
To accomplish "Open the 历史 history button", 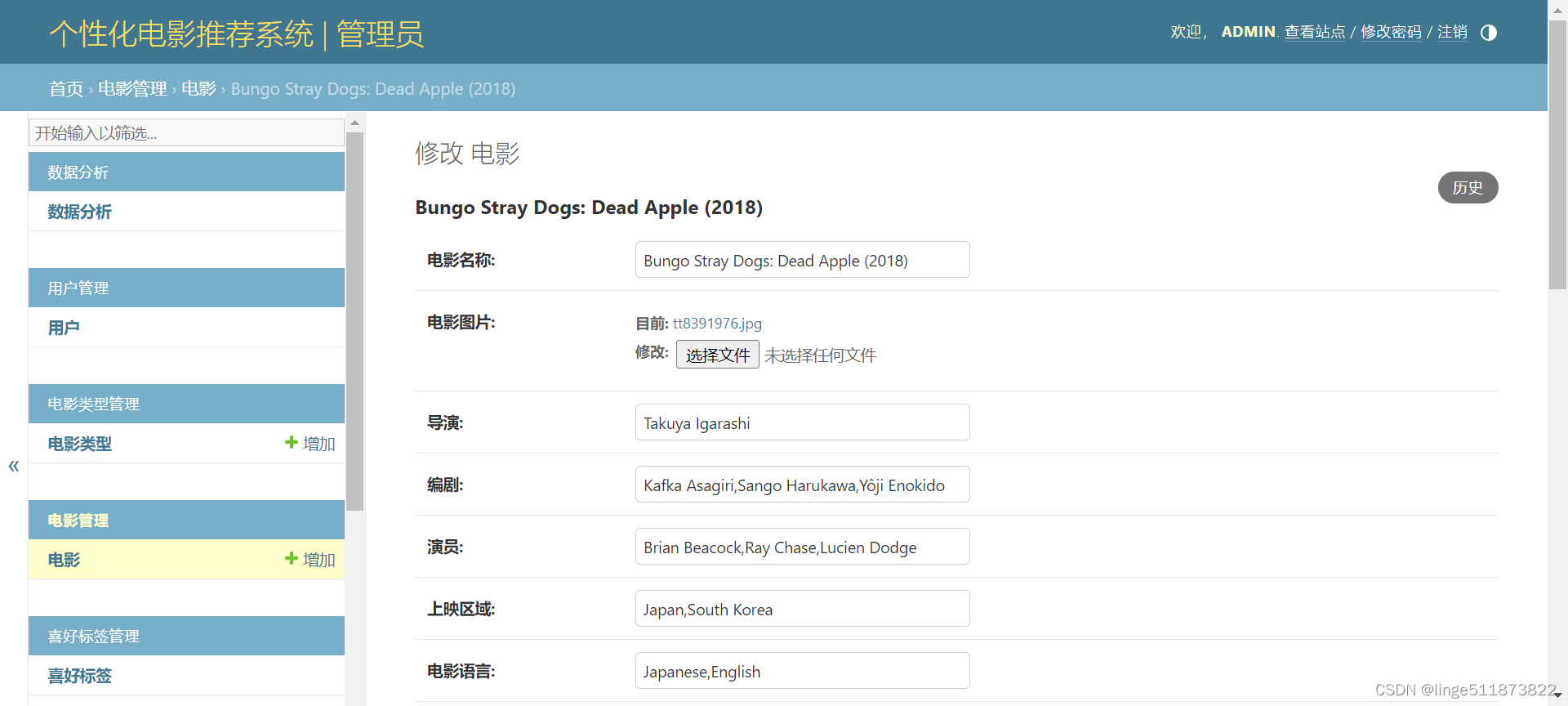I will (x=1468, y=187).
